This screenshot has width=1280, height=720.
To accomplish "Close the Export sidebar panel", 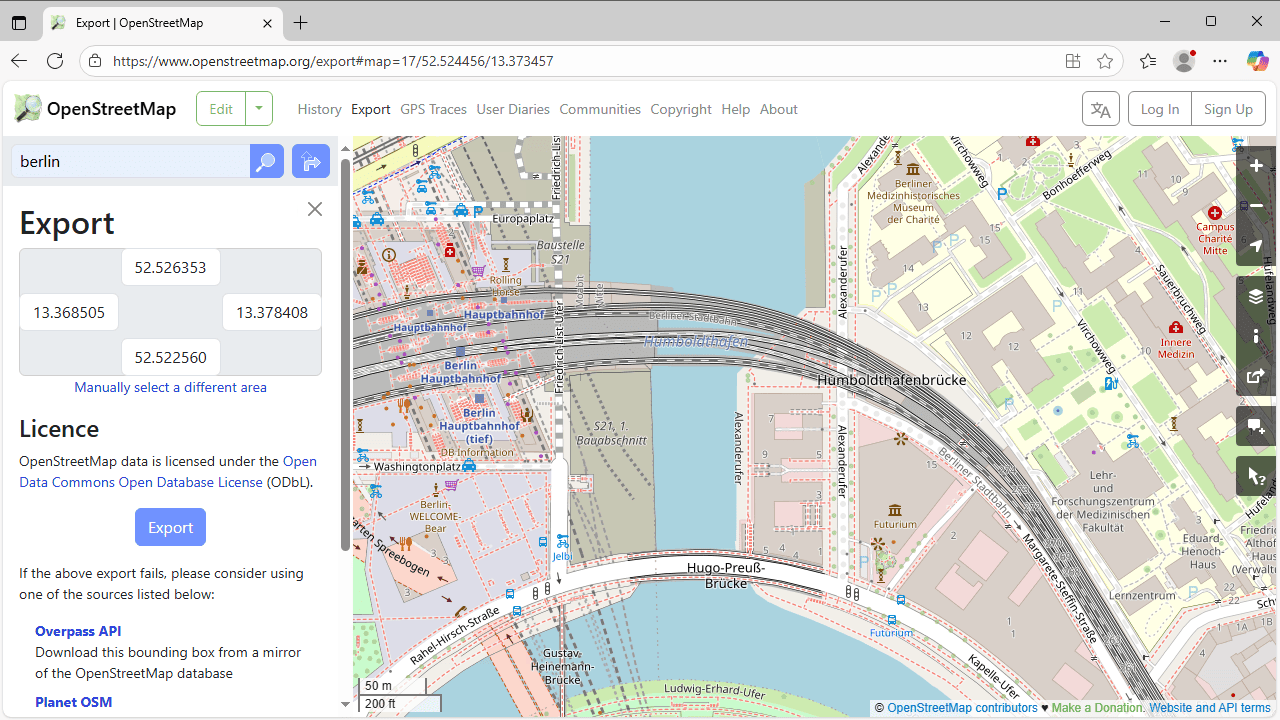I will [315, 209].
